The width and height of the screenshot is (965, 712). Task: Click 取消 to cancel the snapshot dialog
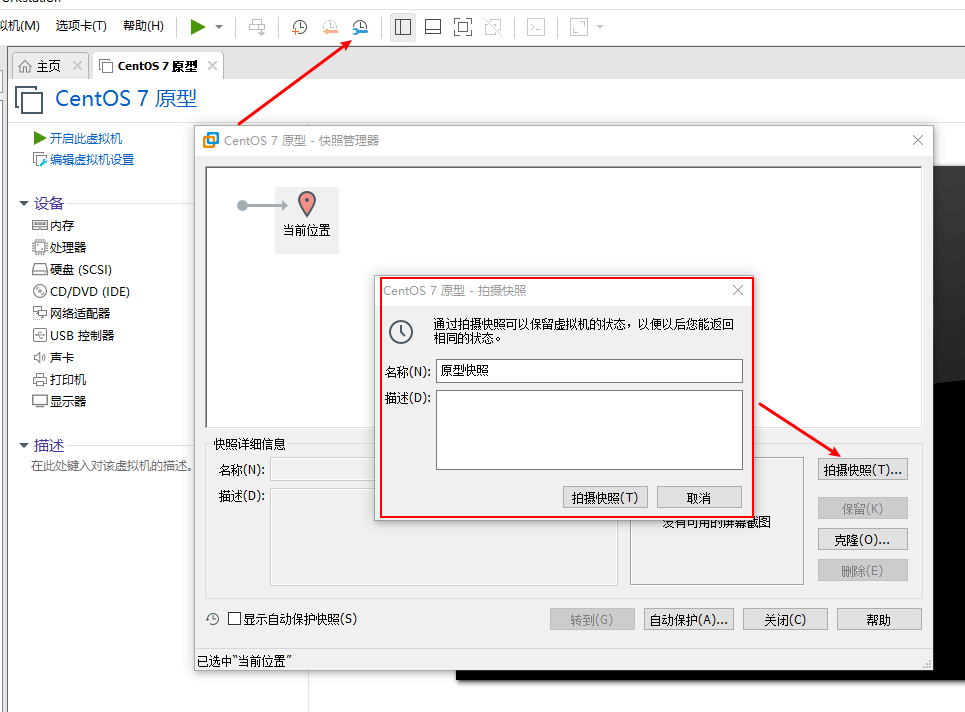pos(698,497)
